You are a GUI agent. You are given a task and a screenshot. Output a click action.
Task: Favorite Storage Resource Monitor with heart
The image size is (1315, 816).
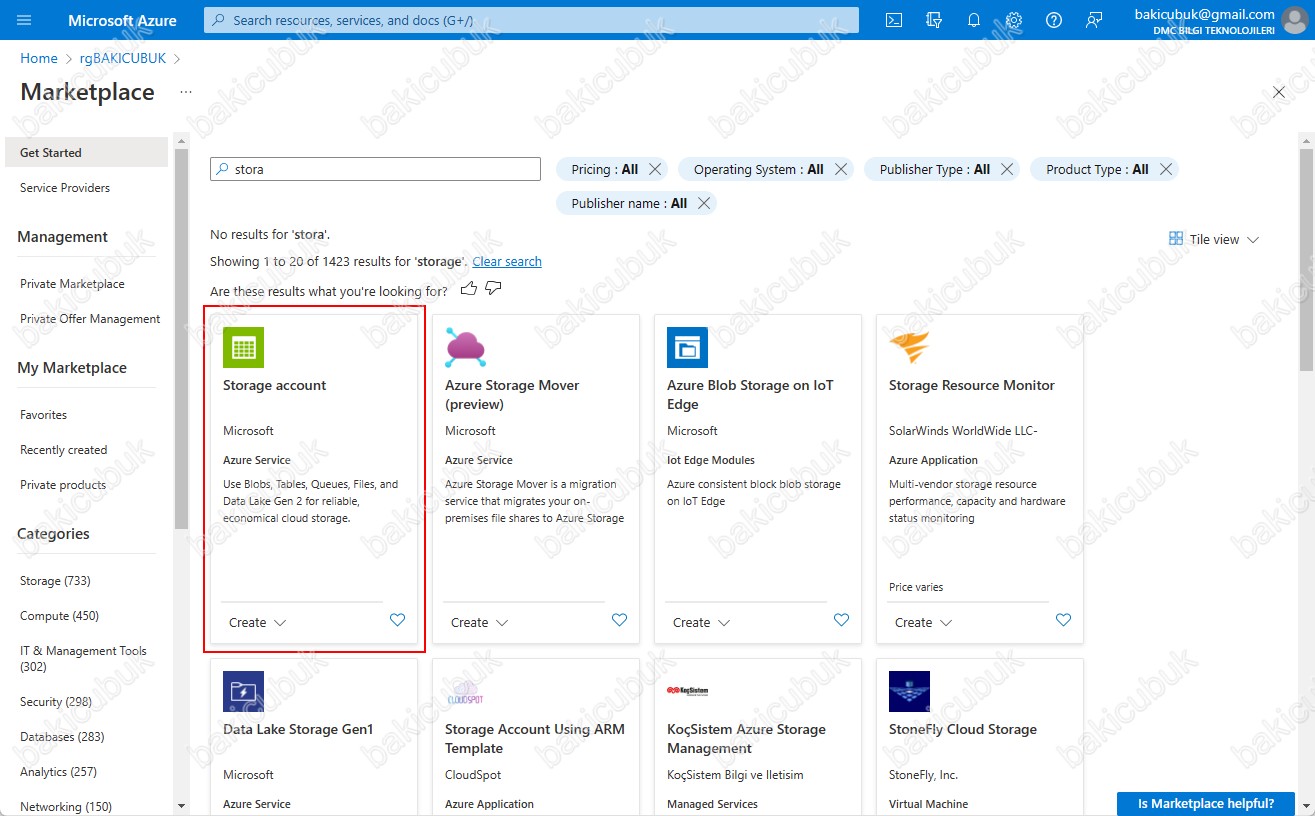1063,620
